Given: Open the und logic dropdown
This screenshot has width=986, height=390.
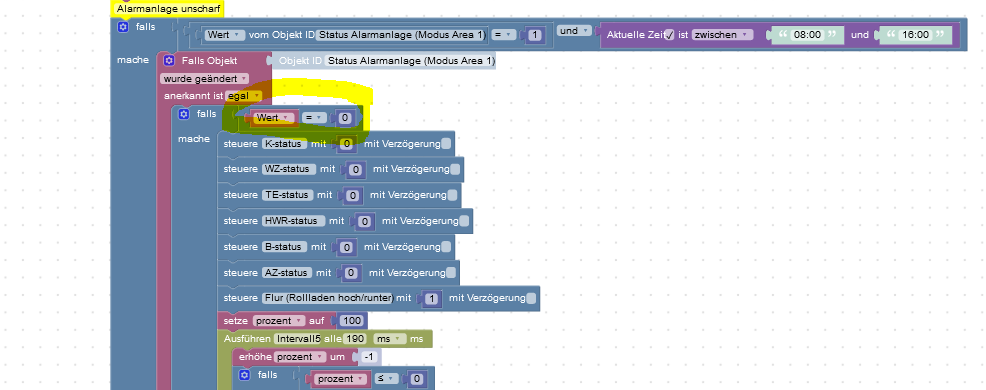Looking at the screenshot, I should tap(575, 31).
